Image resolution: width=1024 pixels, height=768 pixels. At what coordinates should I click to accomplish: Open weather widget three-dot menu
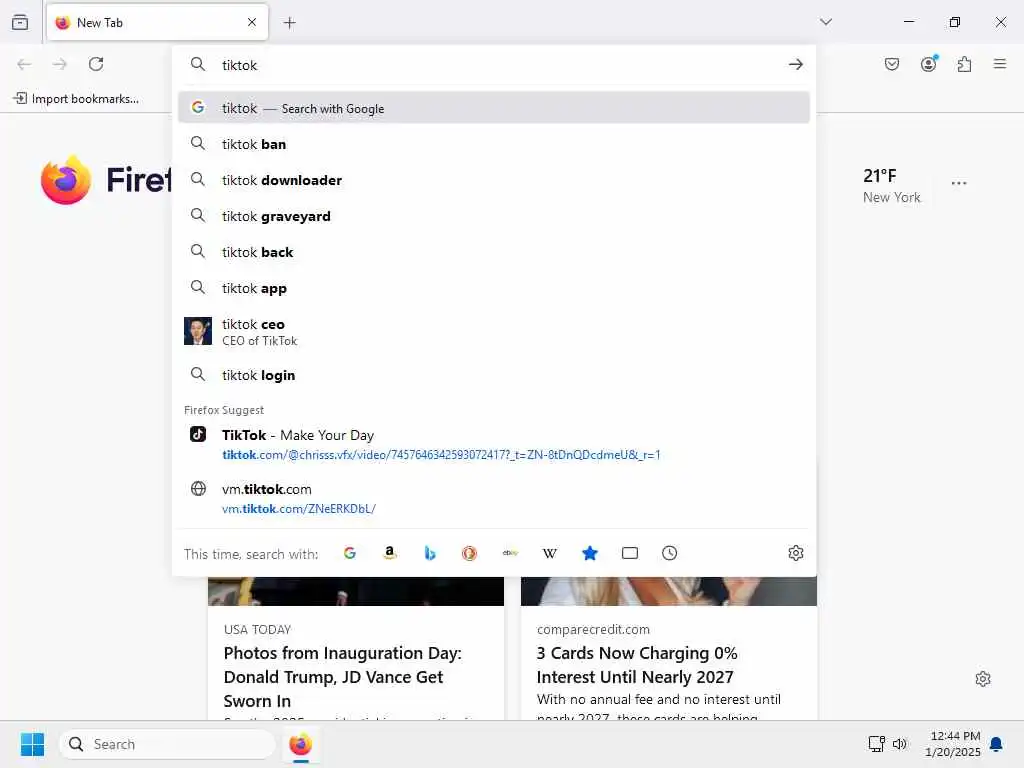point(959,184)
